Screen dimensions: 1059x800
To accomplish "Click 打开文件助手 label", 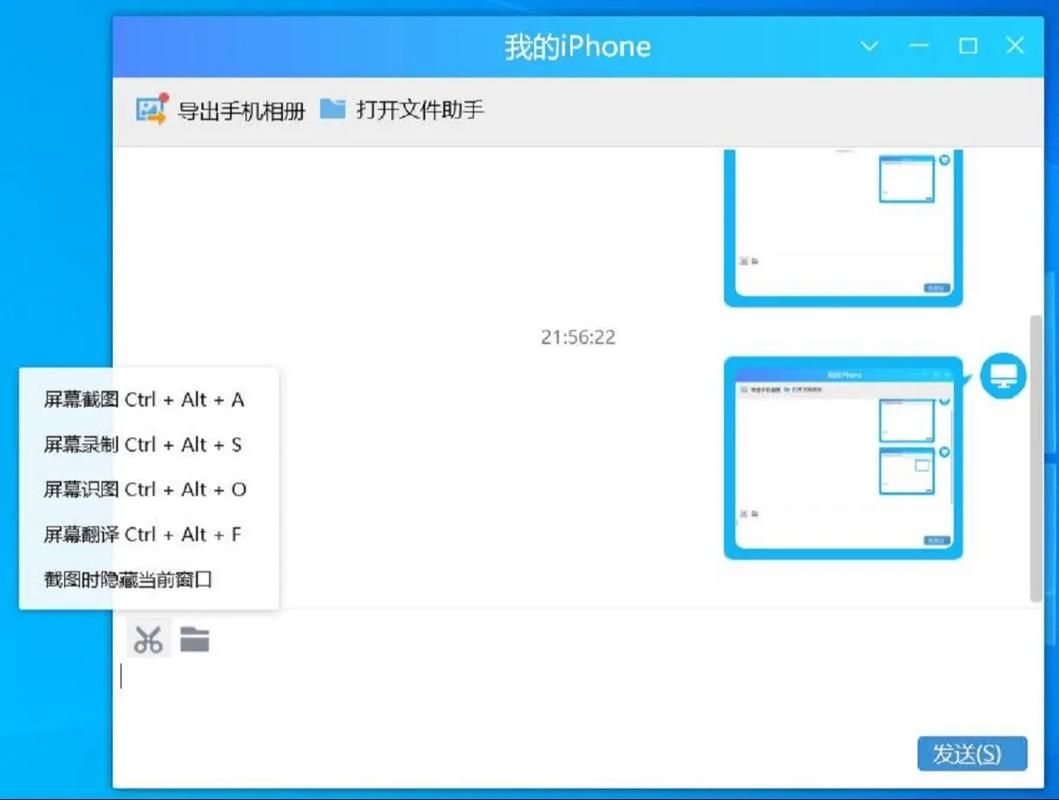I will [x=420, y=109].
